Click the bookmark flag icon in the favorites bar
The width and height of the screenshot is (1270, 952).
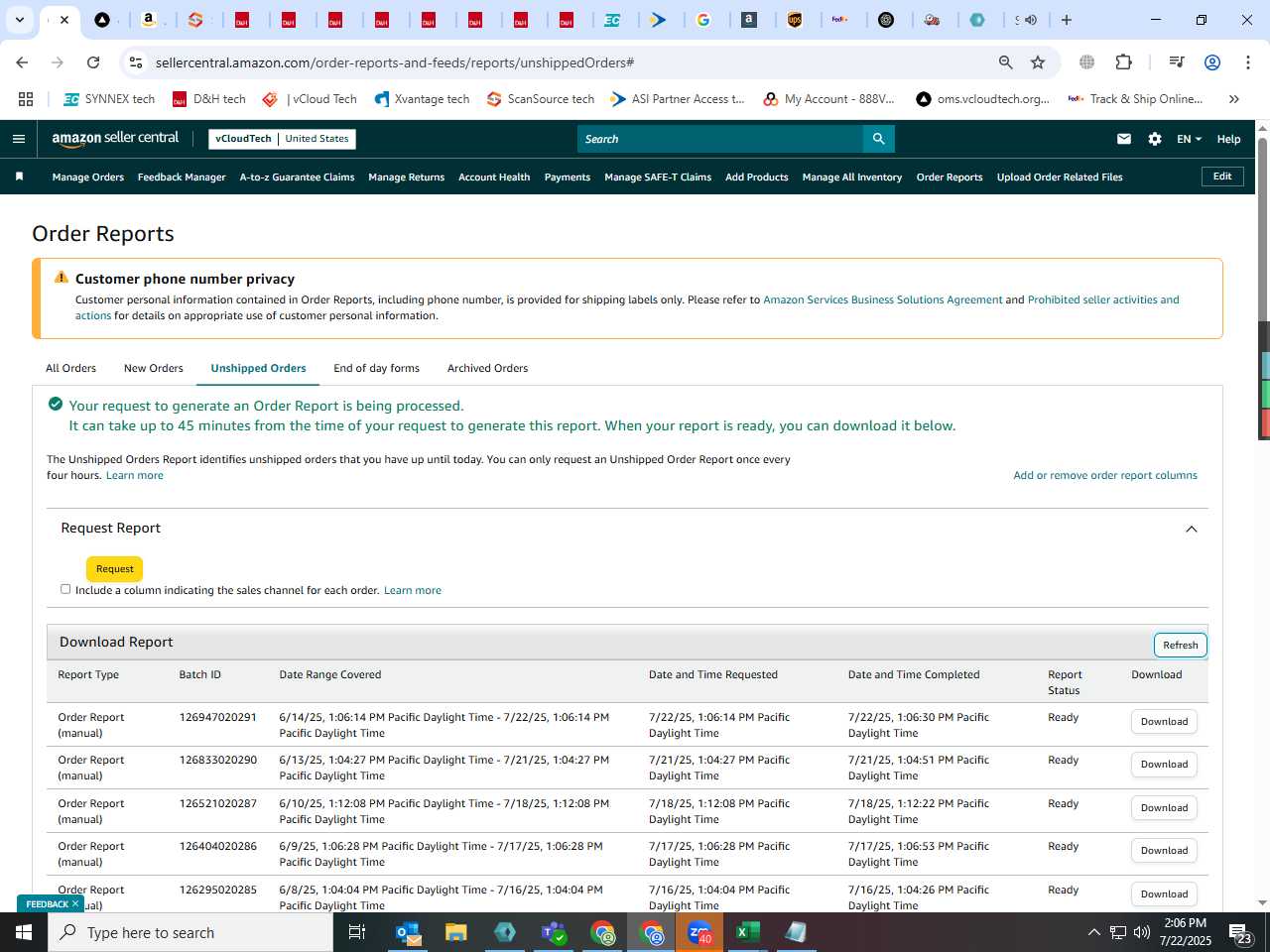click(x=19, y=177)
